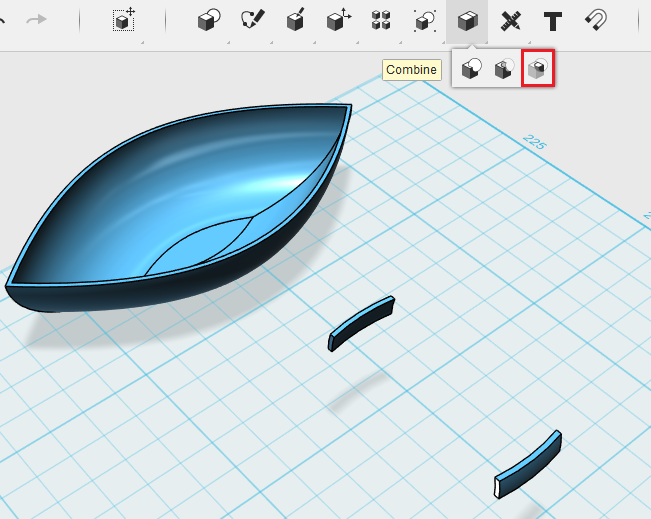Select the Measure tool
The height and width of the screenshot is (519, 651).
tap(510, 21)
